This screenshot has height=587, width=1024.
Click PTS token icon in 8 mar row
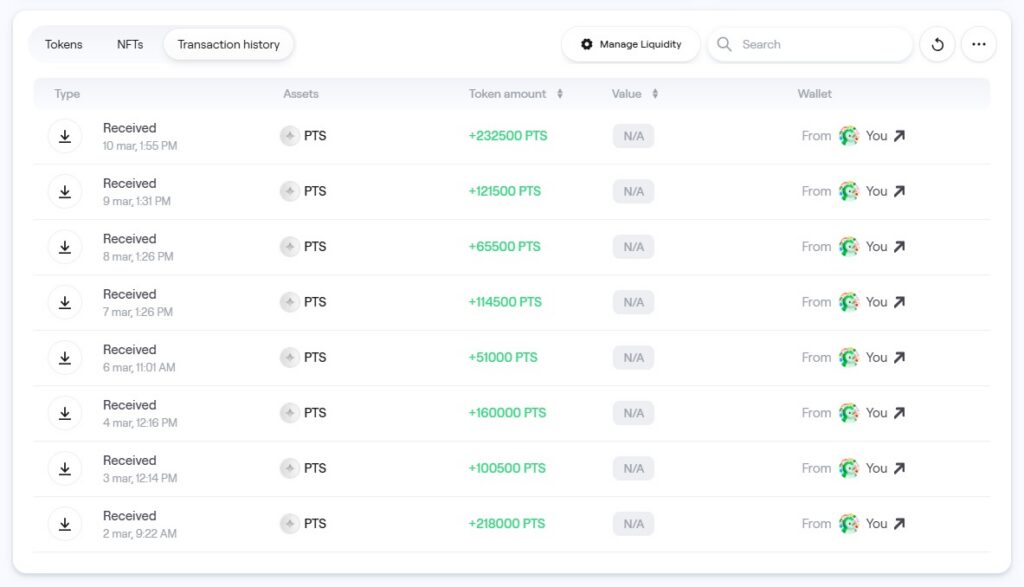click(290, 247)
